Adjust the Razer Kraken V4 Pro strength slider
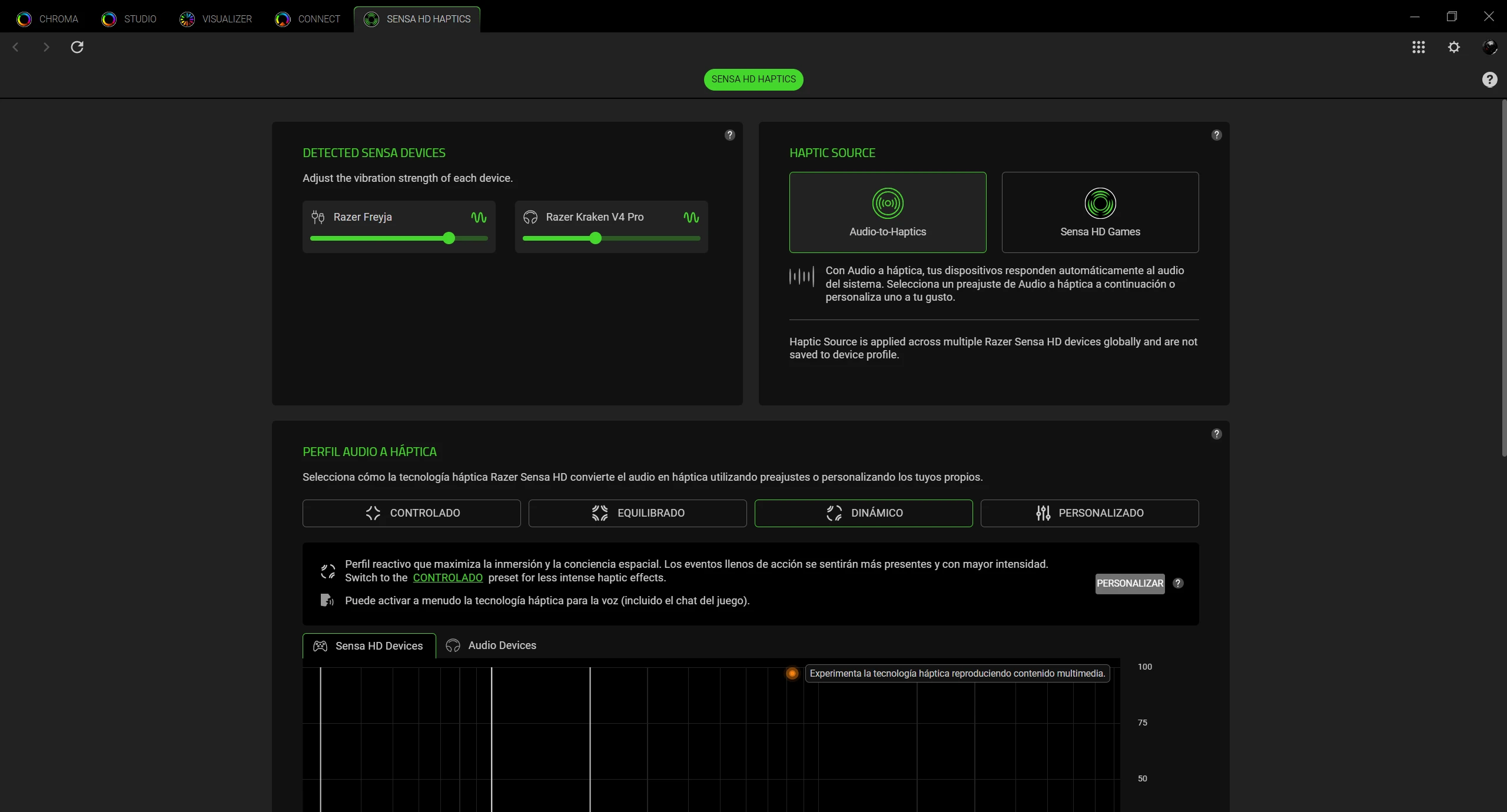1507x812 pixels. [x=612, y=238]
